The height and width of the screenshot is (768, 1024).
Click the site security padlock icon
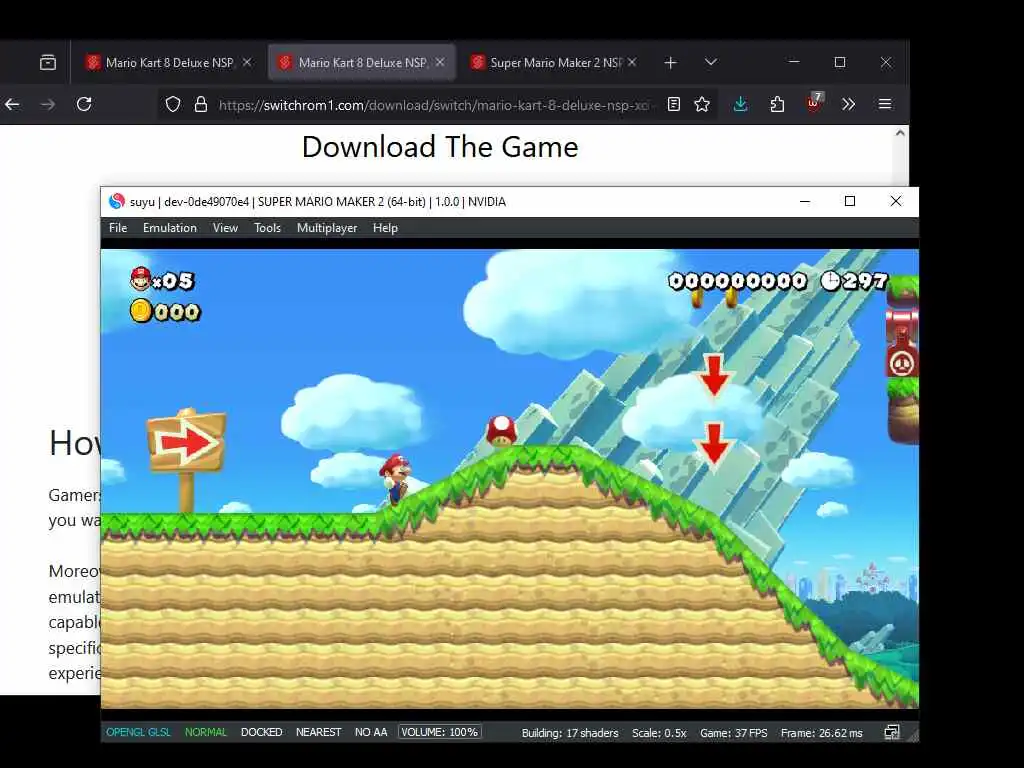point(201,104)
